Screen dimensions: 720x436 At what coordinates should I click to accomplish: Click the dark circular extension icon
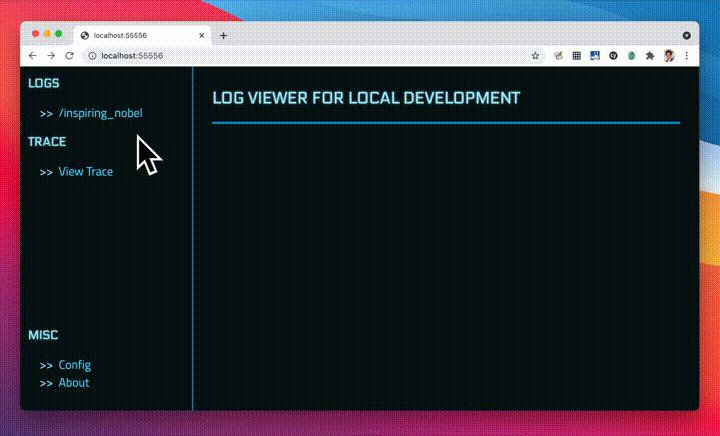point(613,56)
